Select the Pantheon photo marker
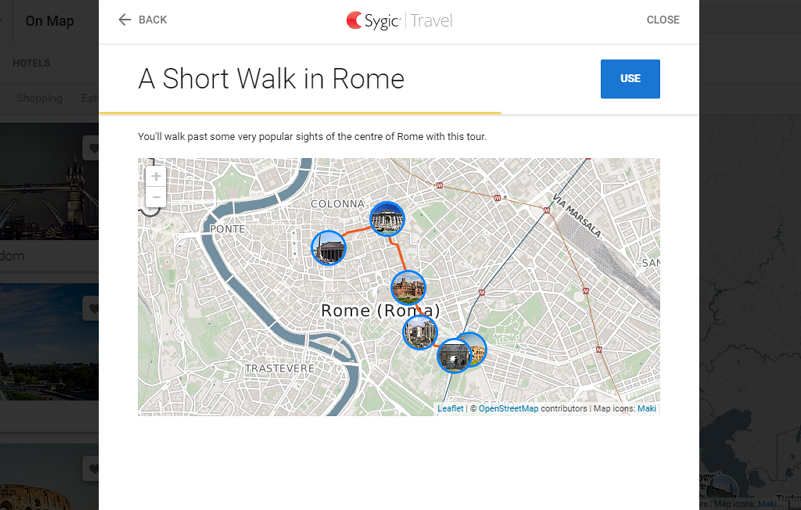 (329, 248)
